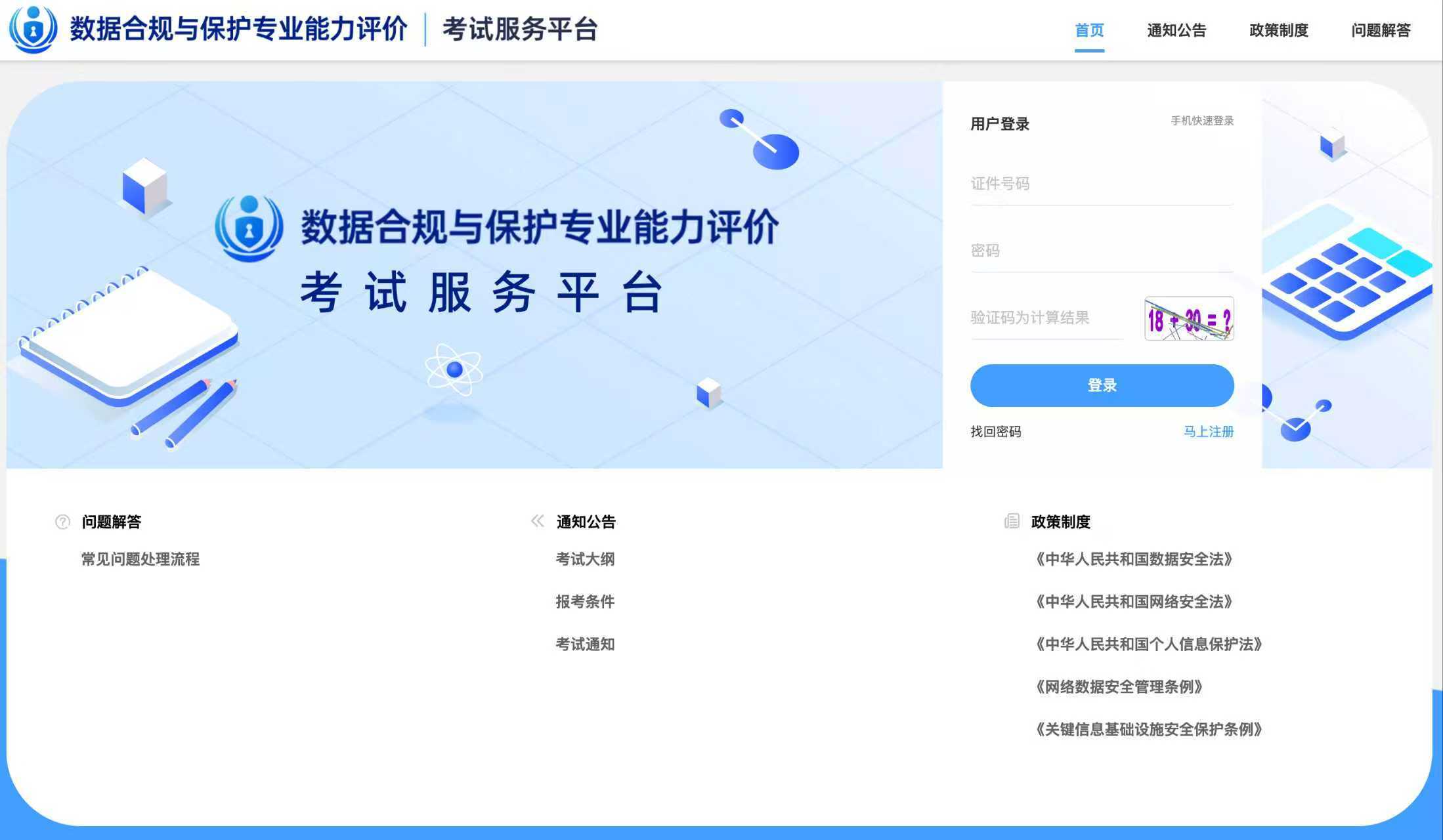This screenshot has width=1443, height=840.
Task: Click the document icon beside 政策制度
Action: 1012,521
